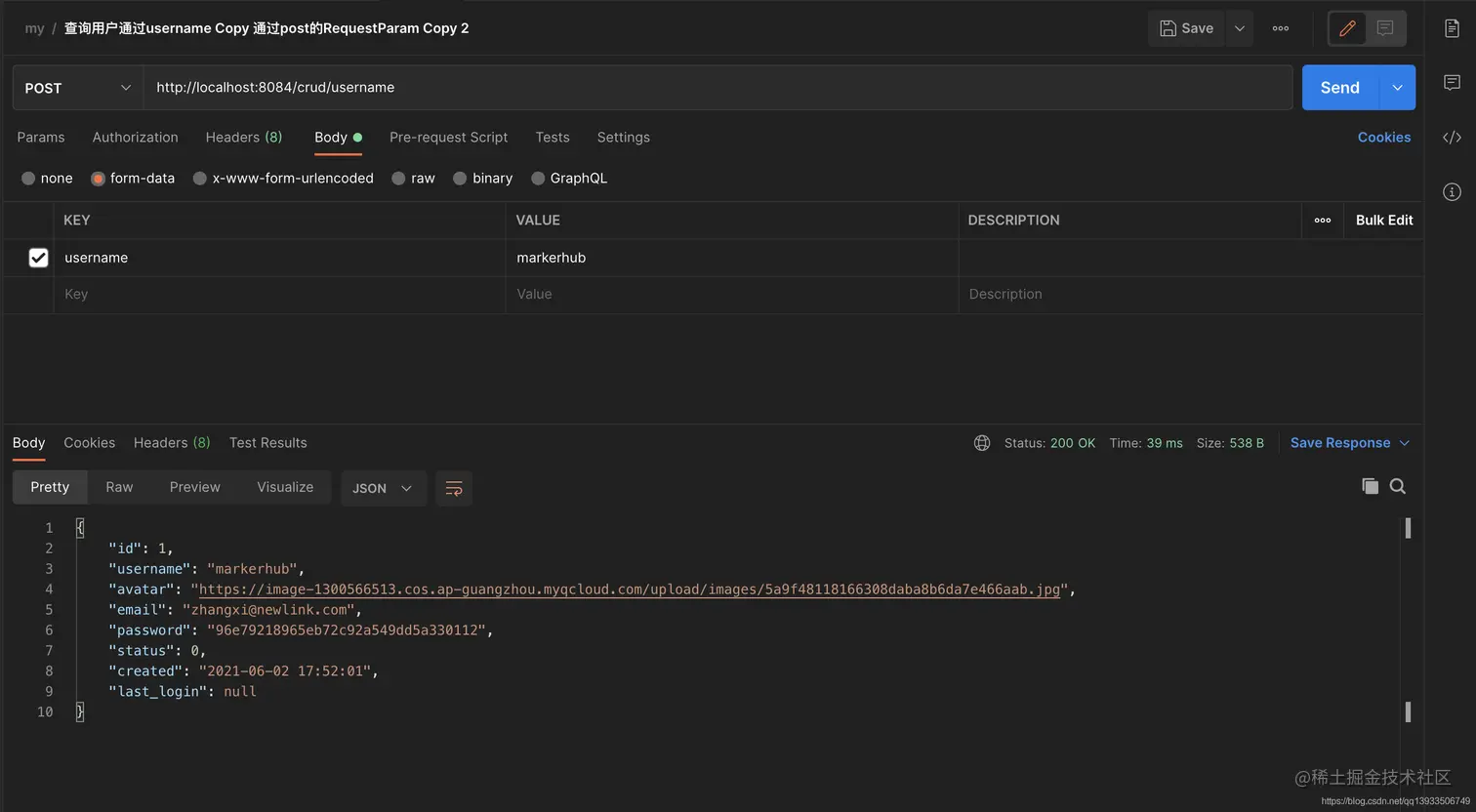The width and height of the screenshot is (1476, 812).
Task: Switch to edit mode pencil icon
Action: coord(1348,28)
